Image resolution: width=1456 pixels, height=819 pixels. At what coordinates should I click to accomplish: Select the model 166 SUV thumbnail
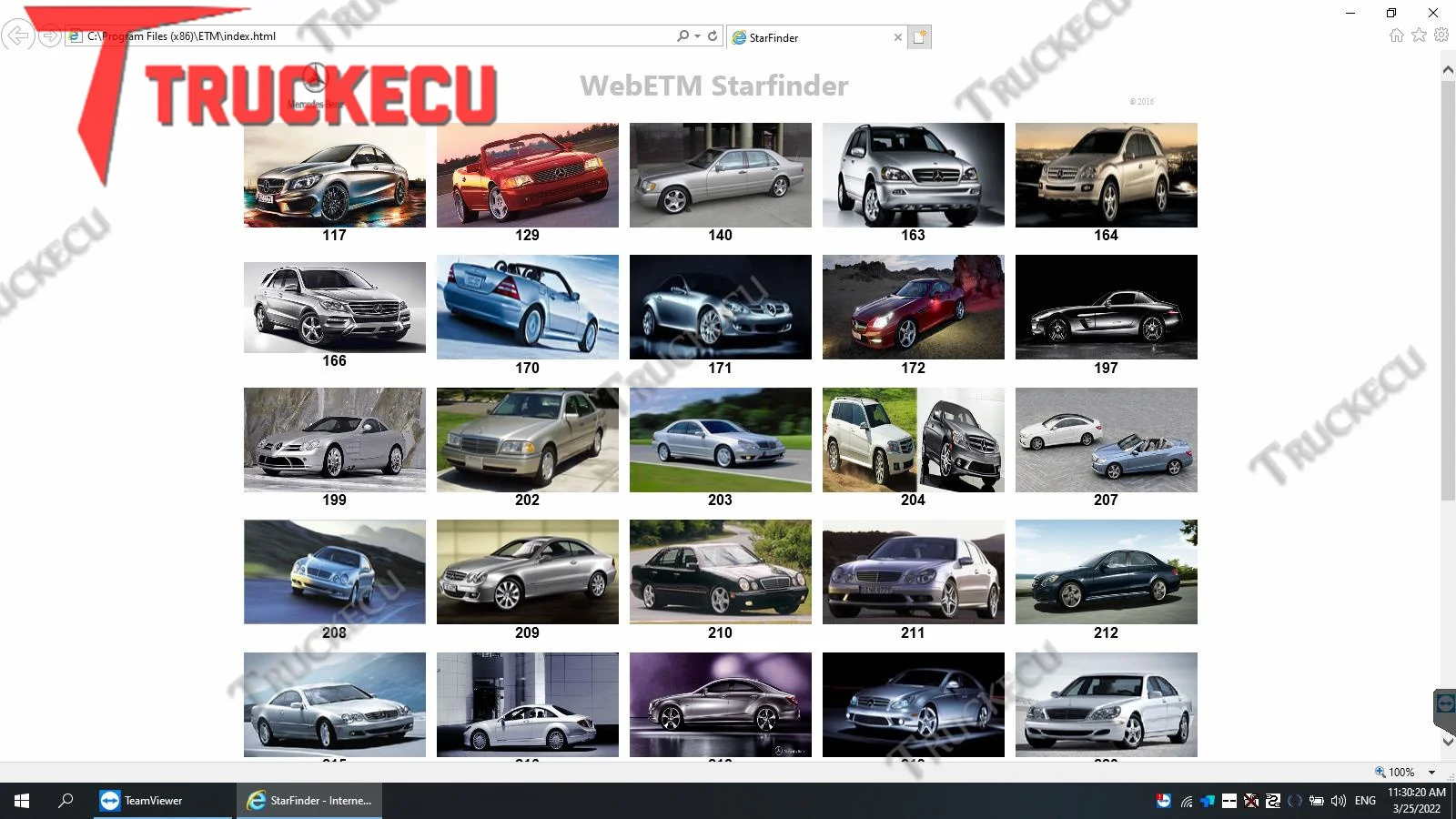click(335, 308)
